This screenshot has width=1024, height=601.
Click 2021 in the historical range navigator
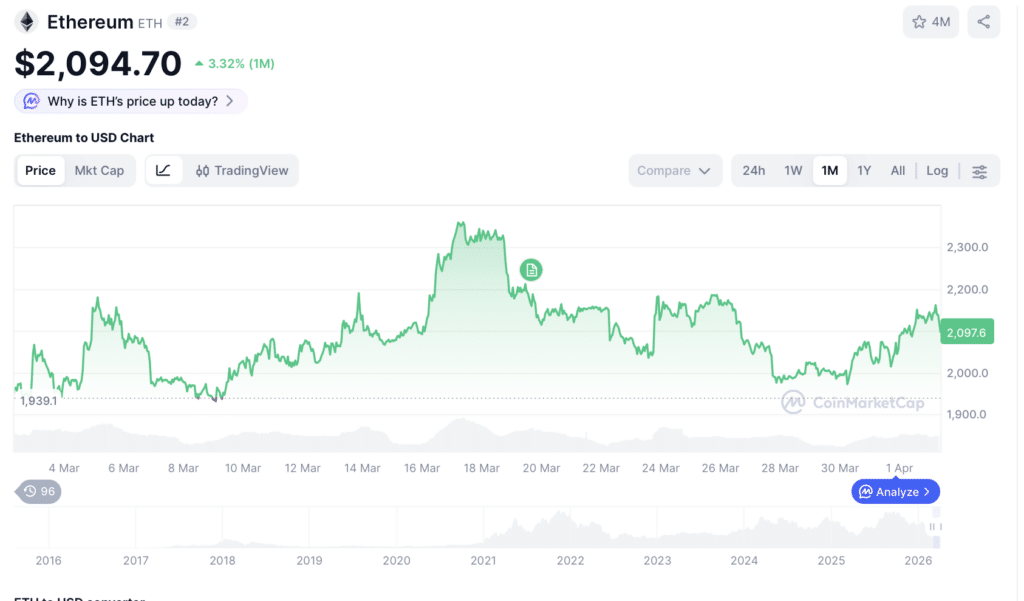pyautogui.click(x=483, y=560)
